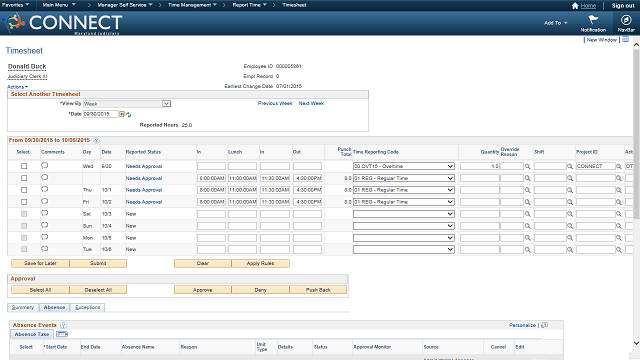Viewport: 640px width, 360px height.
Task: Open the NavBar compass icon
Action: coord(626,20)
